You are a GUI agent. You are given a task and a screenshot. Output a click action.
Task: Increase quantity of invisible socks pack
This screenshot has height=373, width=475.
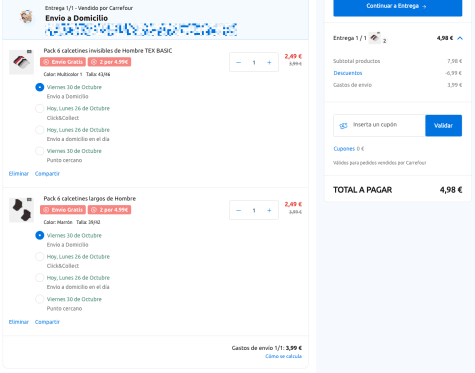point(269,62)
